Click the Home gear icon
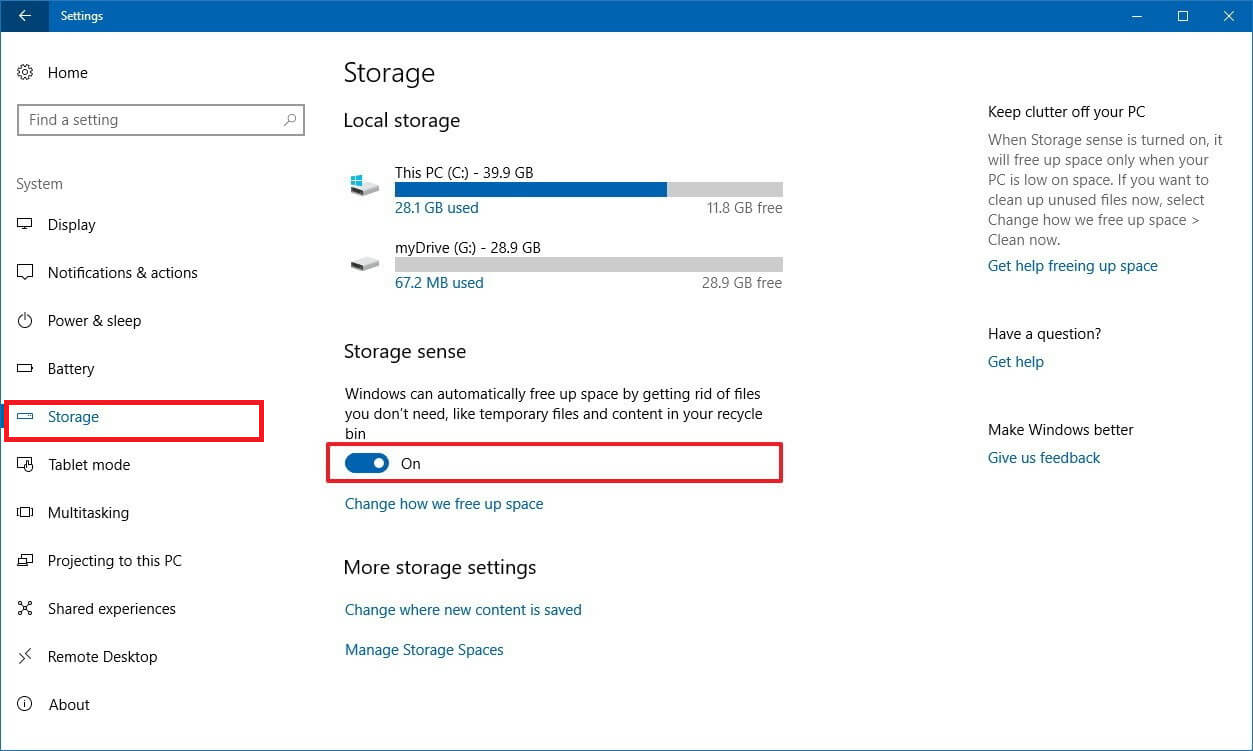Image resolution: width=1253 pixels, height=751 pixels. point(25,73)
